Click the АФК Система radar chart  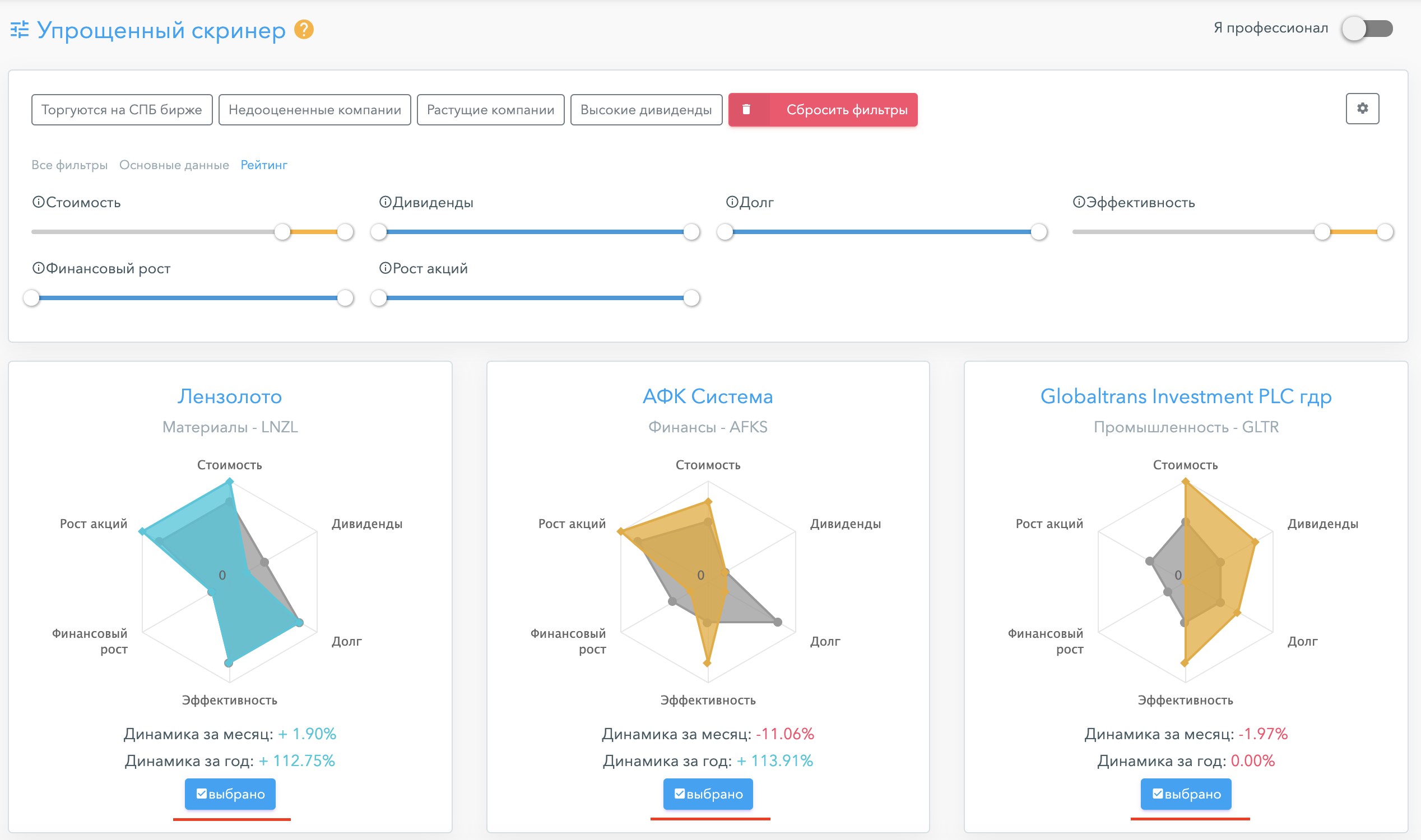tap(708, 581)
